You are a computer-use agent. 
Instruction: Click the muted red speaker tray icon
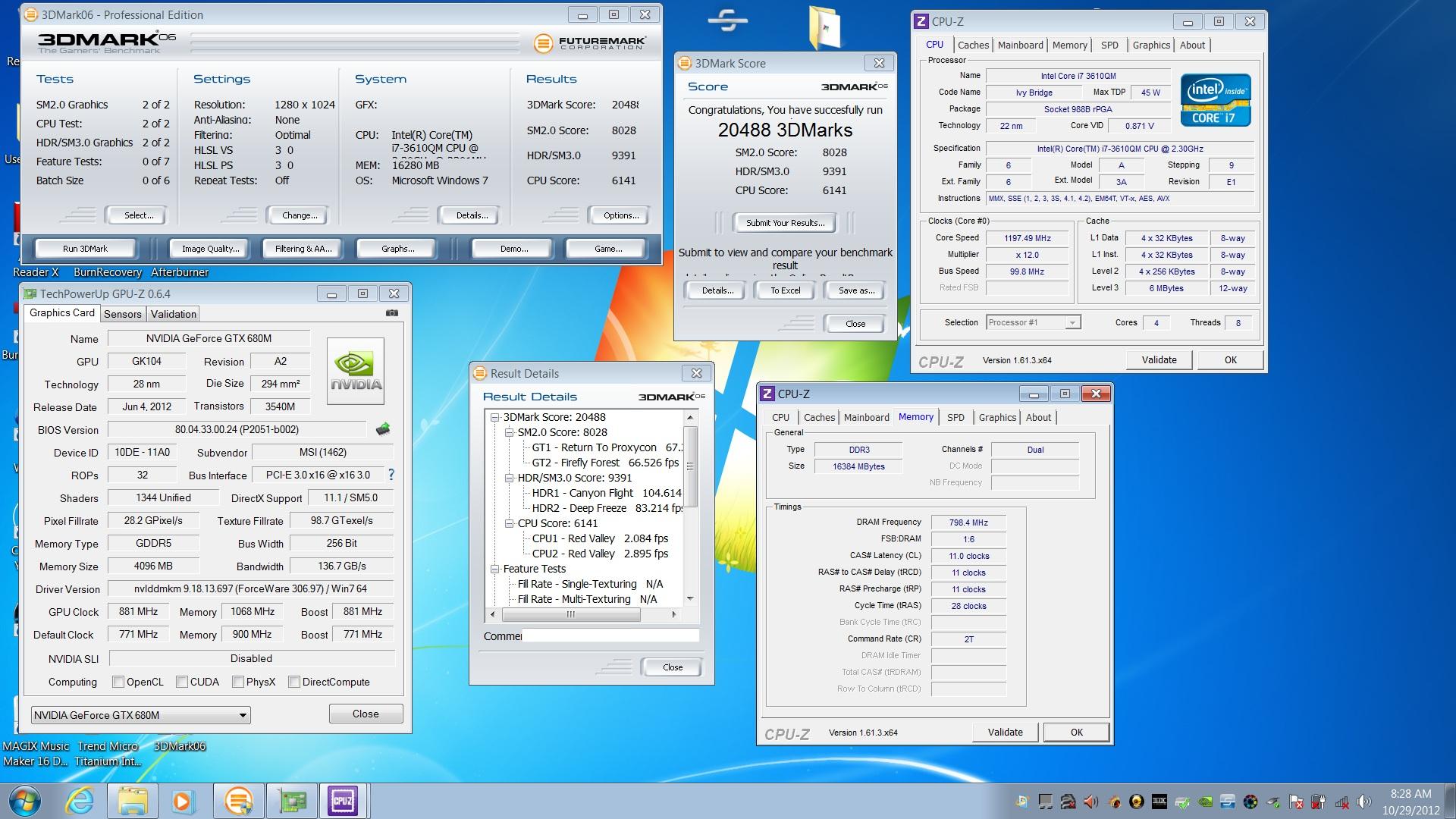point(1090,802)
